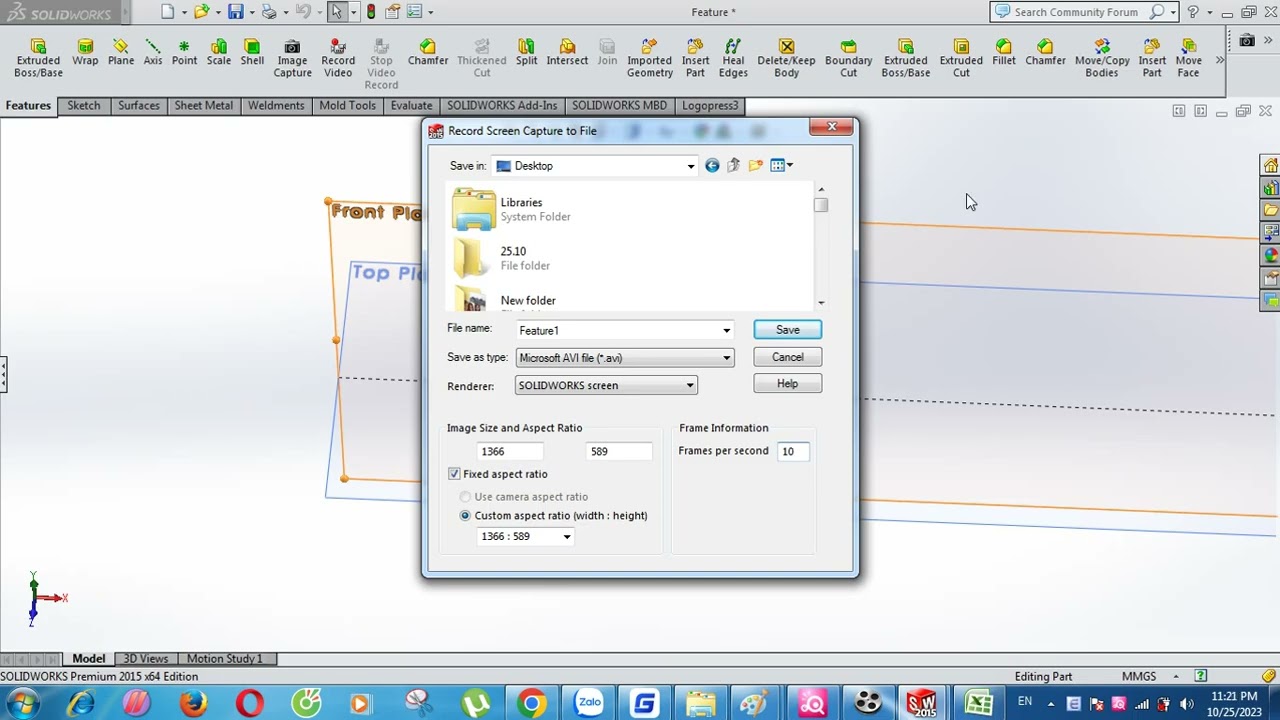Go up one folder level in the dialog
This screenshot has height=720, width=1280.
coord(733,166)
